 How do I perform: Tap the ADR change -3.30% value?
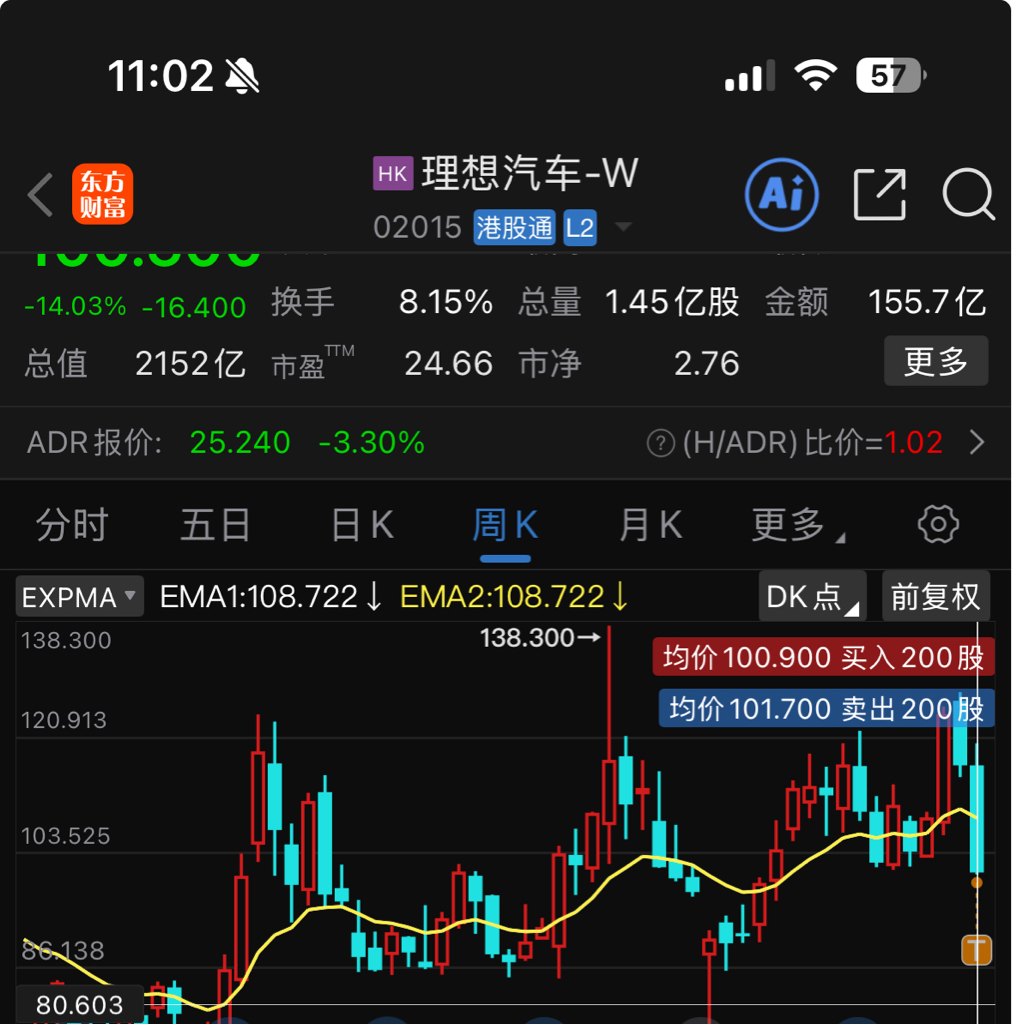tap(372, 442)
